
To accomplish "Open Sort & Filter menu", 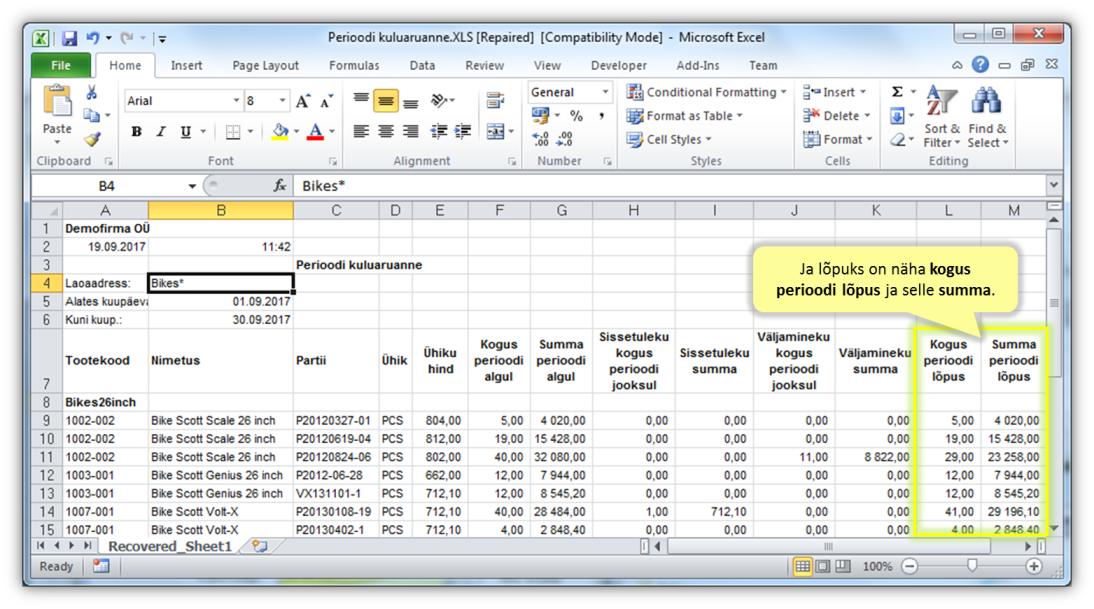I will tap(942, 116).
